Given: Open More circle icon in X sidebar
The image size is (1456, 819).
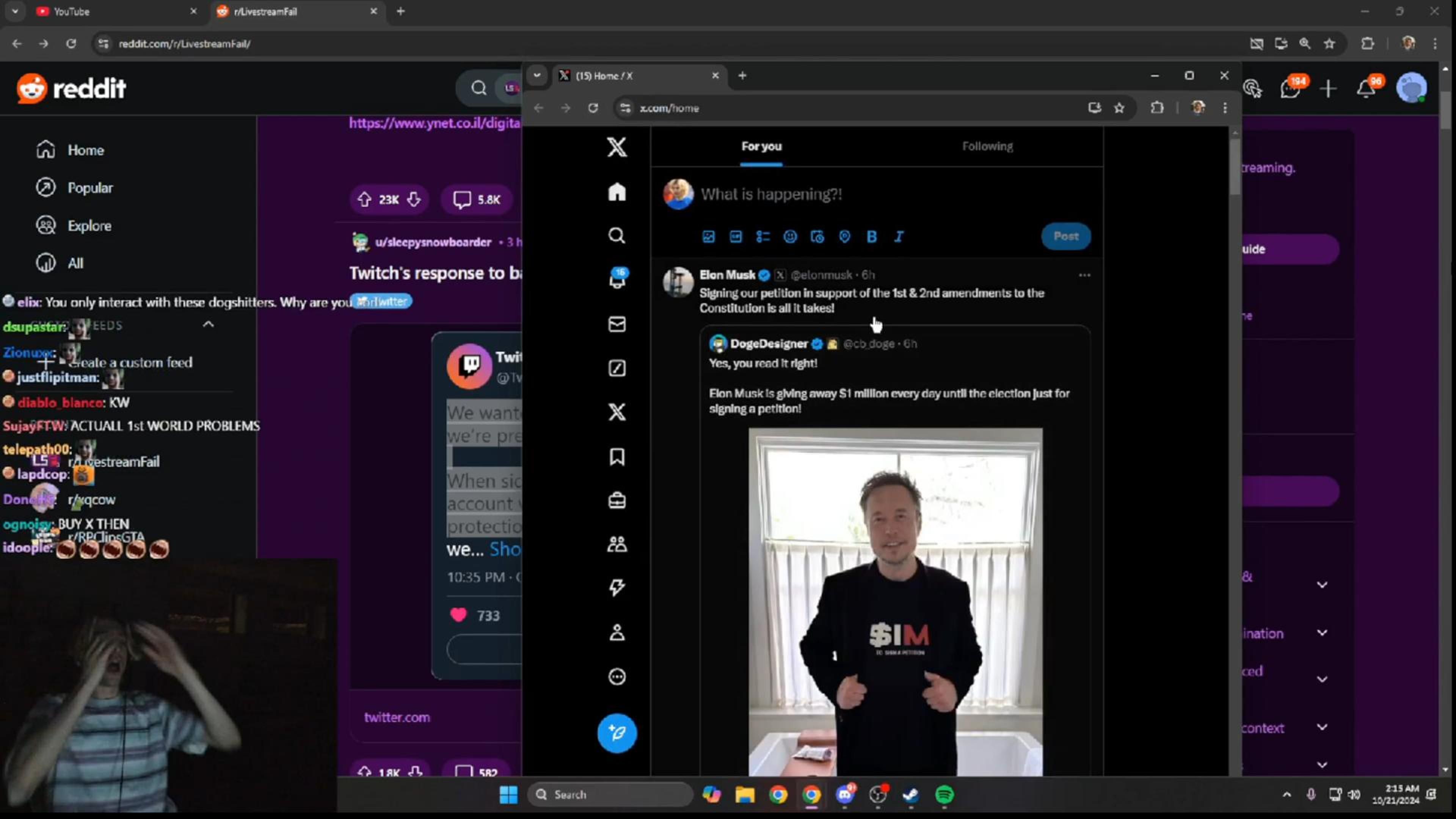Looking at the screenshot, I should [617, 676].
